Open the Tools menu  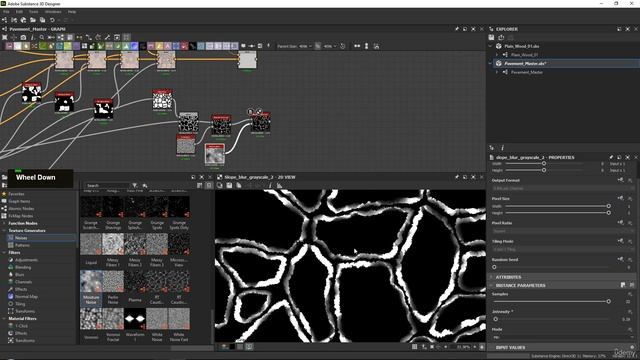coord(33,12)
